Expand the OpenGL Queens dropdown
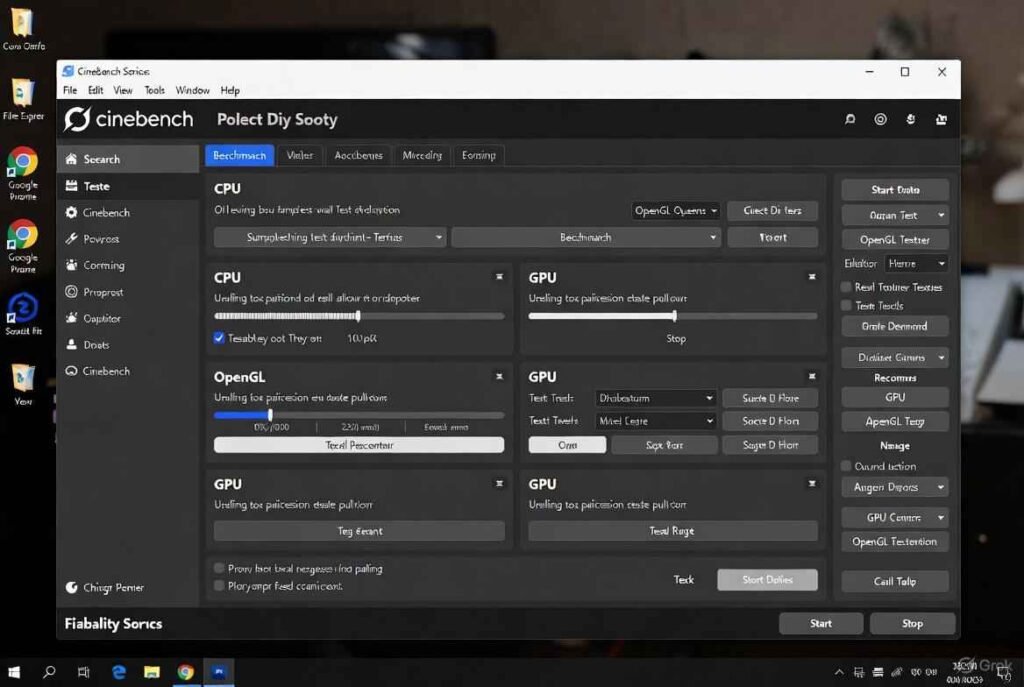 click(x=676, y=211)
